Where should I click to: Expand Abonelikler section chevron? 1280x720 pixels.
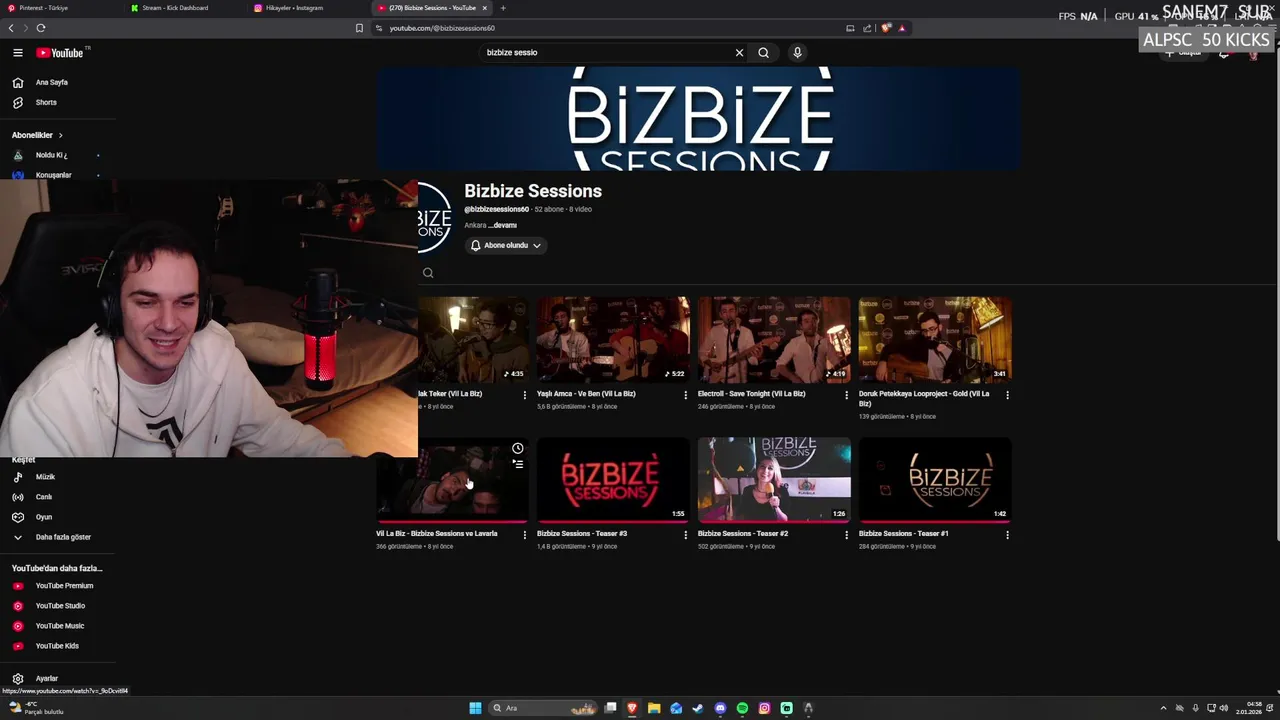pyautogui.click(x=60, y=135)
